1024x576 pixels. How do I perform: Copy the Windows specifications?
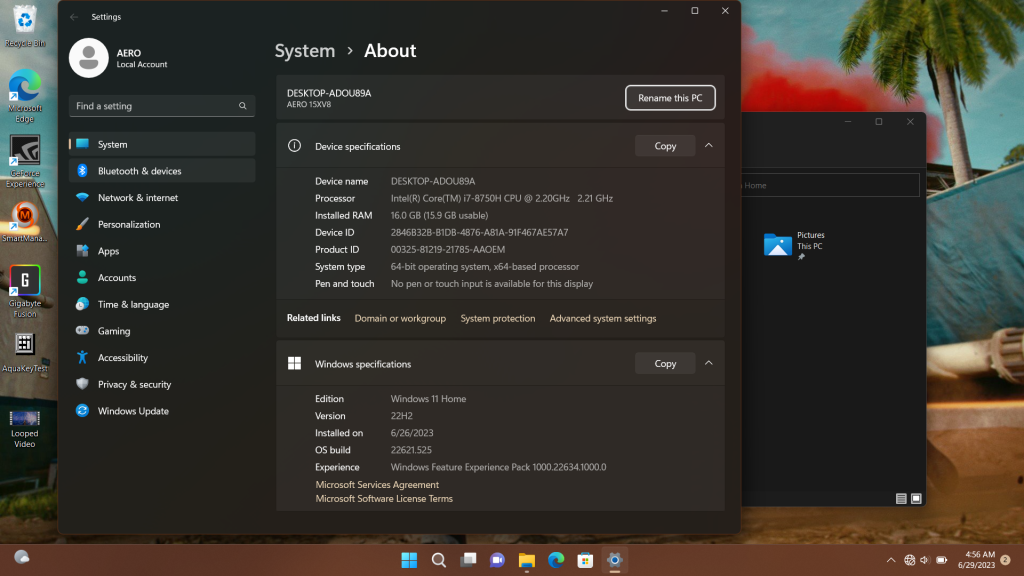click(x=665, y=364)
